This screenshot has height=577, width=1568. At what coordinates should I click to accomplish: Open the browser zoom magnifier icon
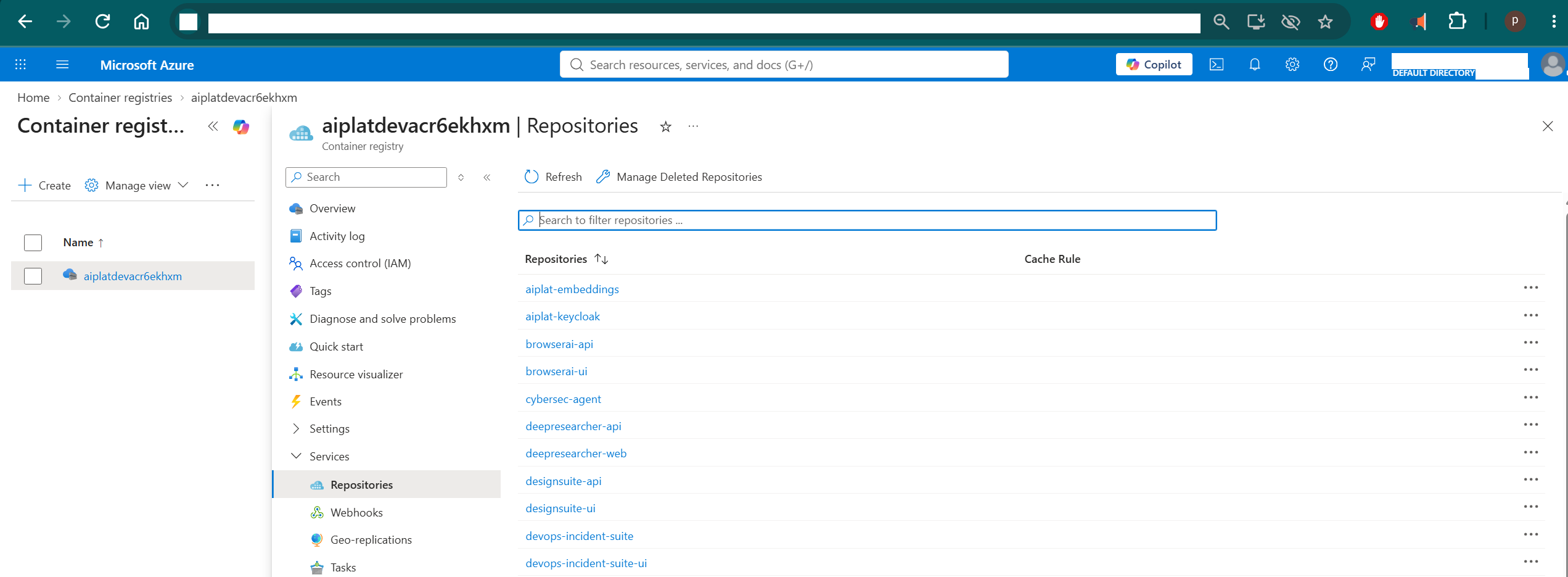pos(1221,22)
